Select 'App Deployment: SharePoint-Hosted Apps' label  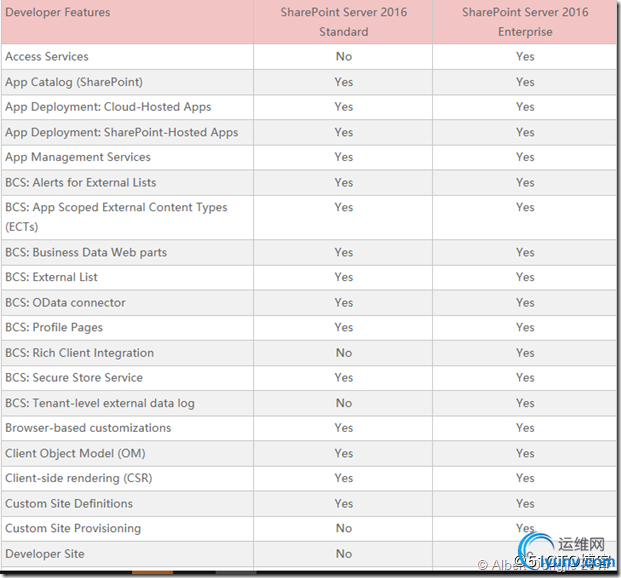point(122,132)
